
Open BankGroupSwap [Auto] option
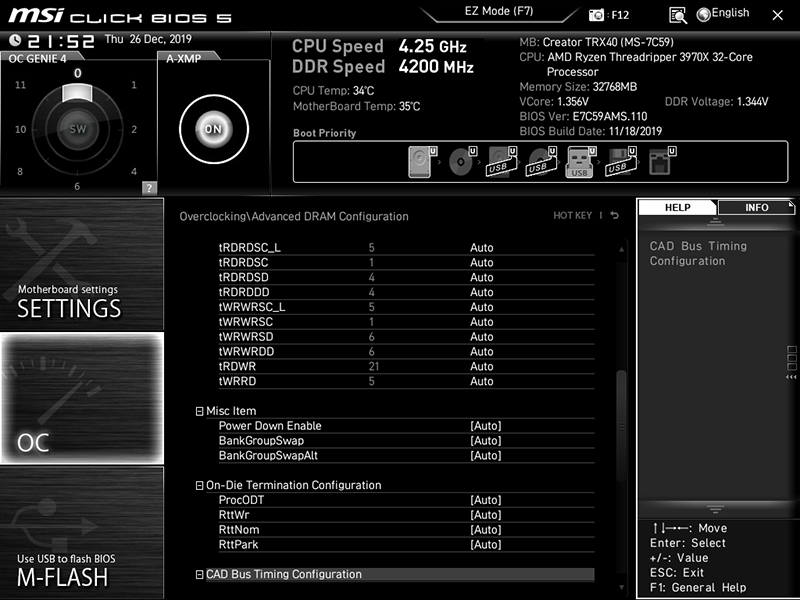click(x=486, y=441)
